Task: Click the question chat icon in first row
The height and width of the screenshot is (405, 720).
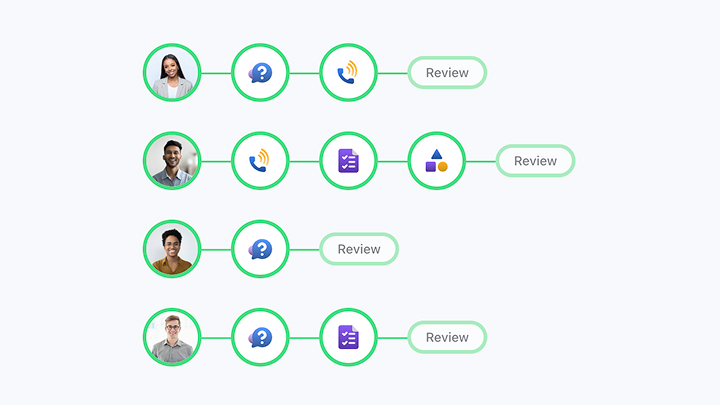Action: (x=260, y=73)
